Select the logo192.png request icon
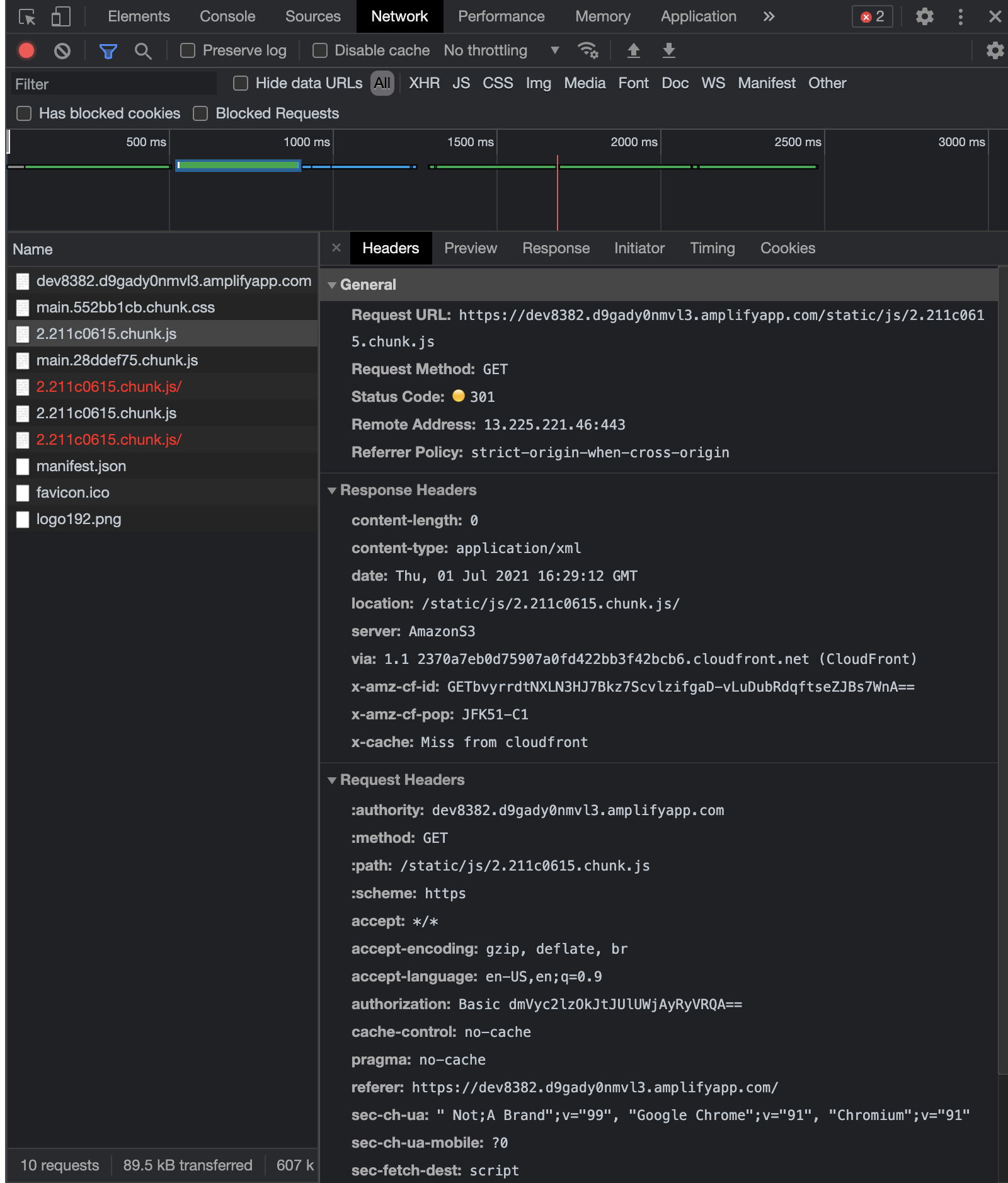Image resolution: width=1008 pixels, height=1183 pixels. pos(23,519)
